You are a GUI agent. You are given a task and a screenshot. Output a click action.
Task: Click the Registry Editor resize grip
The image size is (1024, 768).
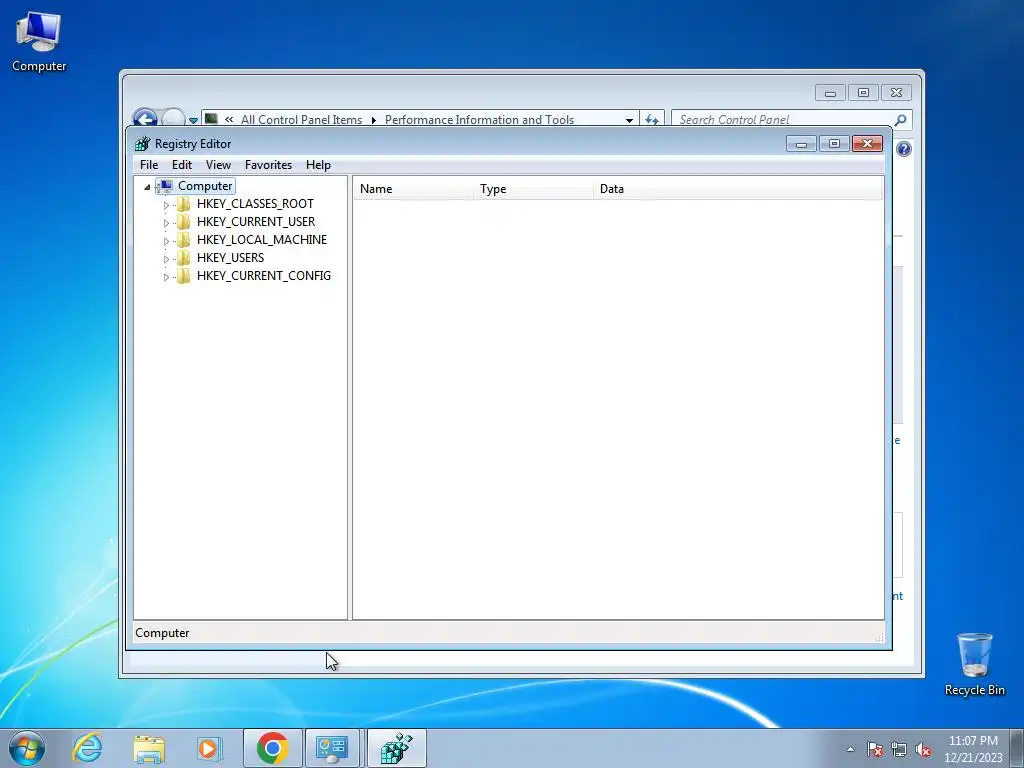point(879,637)
